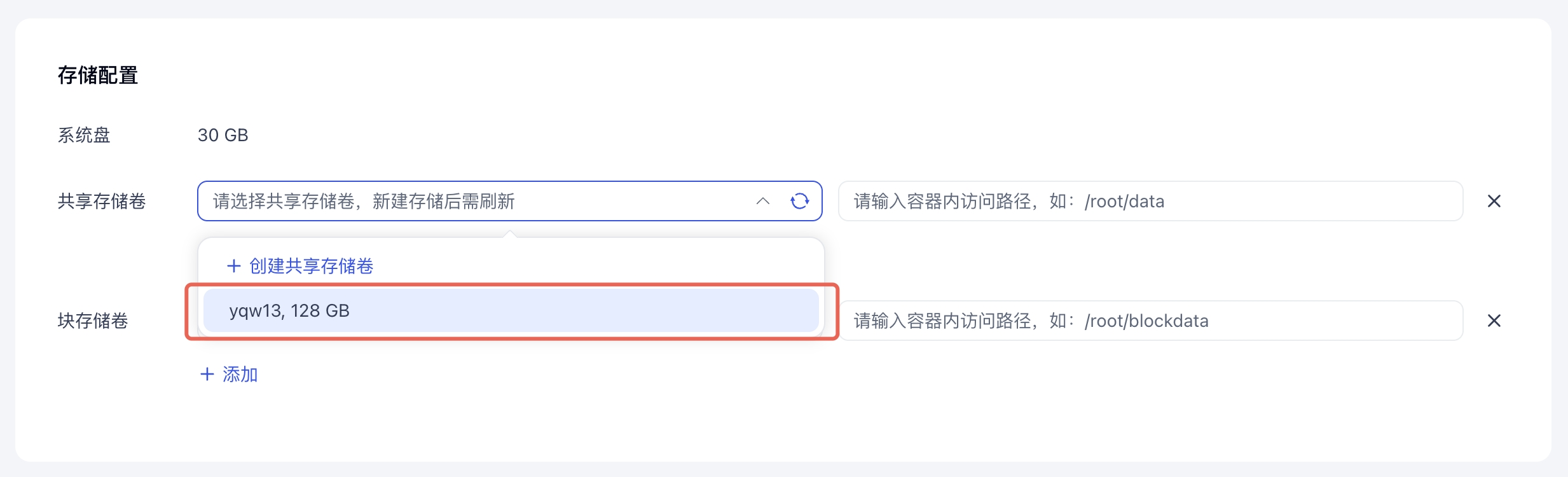
Task: Focus the /root/blockdata container path field
Action: point(1150,321)
